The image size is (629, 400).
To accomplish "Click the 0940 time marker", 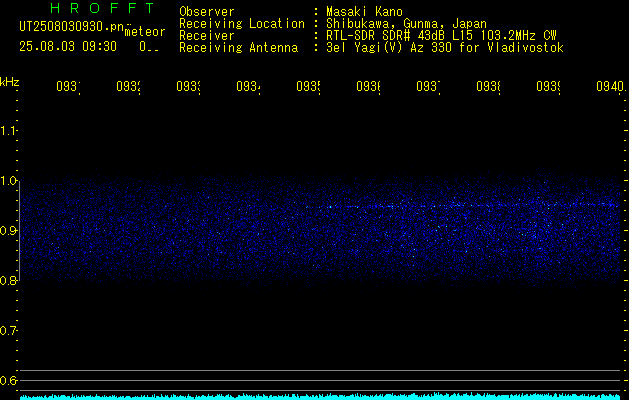I will pos(610,86).
